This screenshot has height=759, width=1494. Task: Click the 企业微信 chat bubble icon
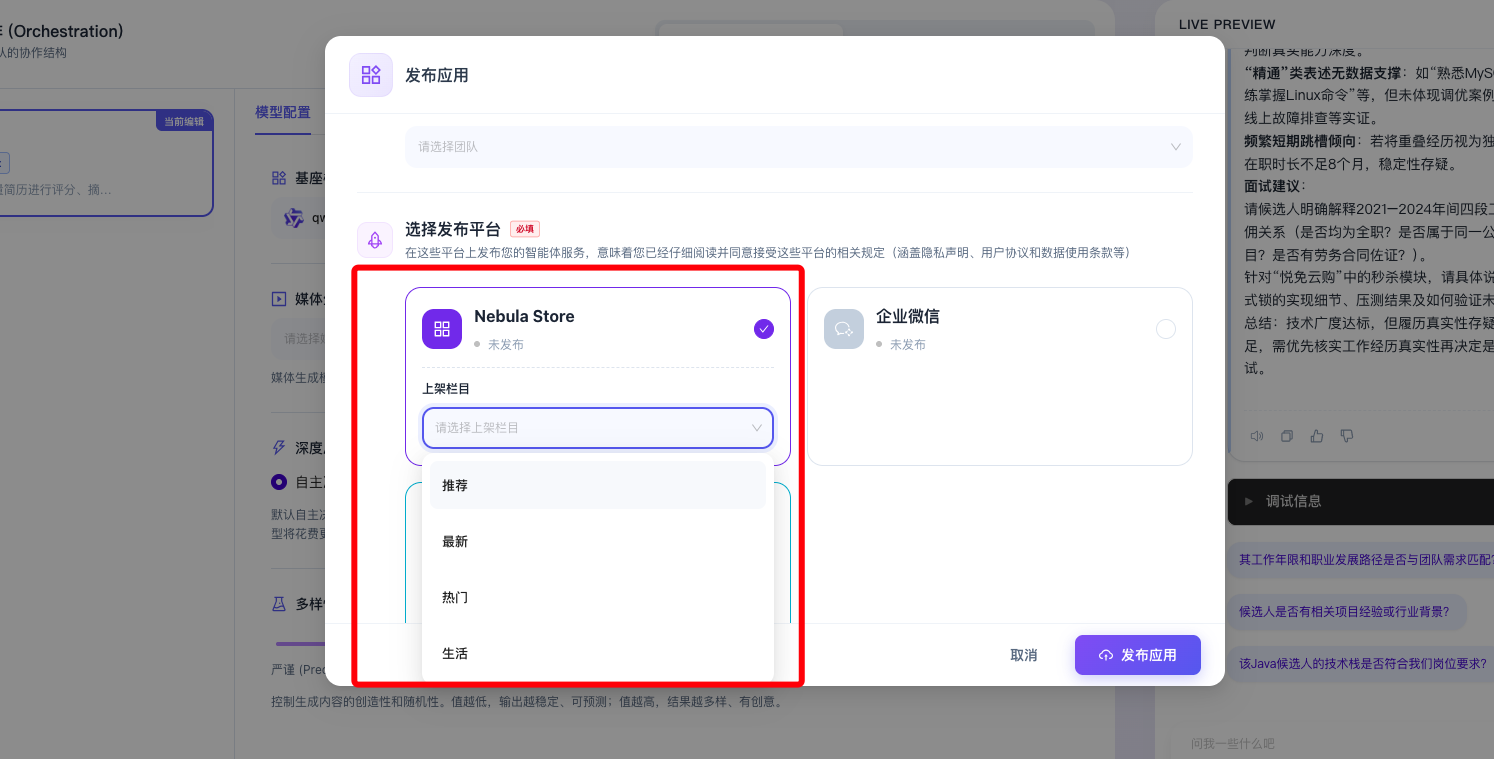(x=843, y=329)
